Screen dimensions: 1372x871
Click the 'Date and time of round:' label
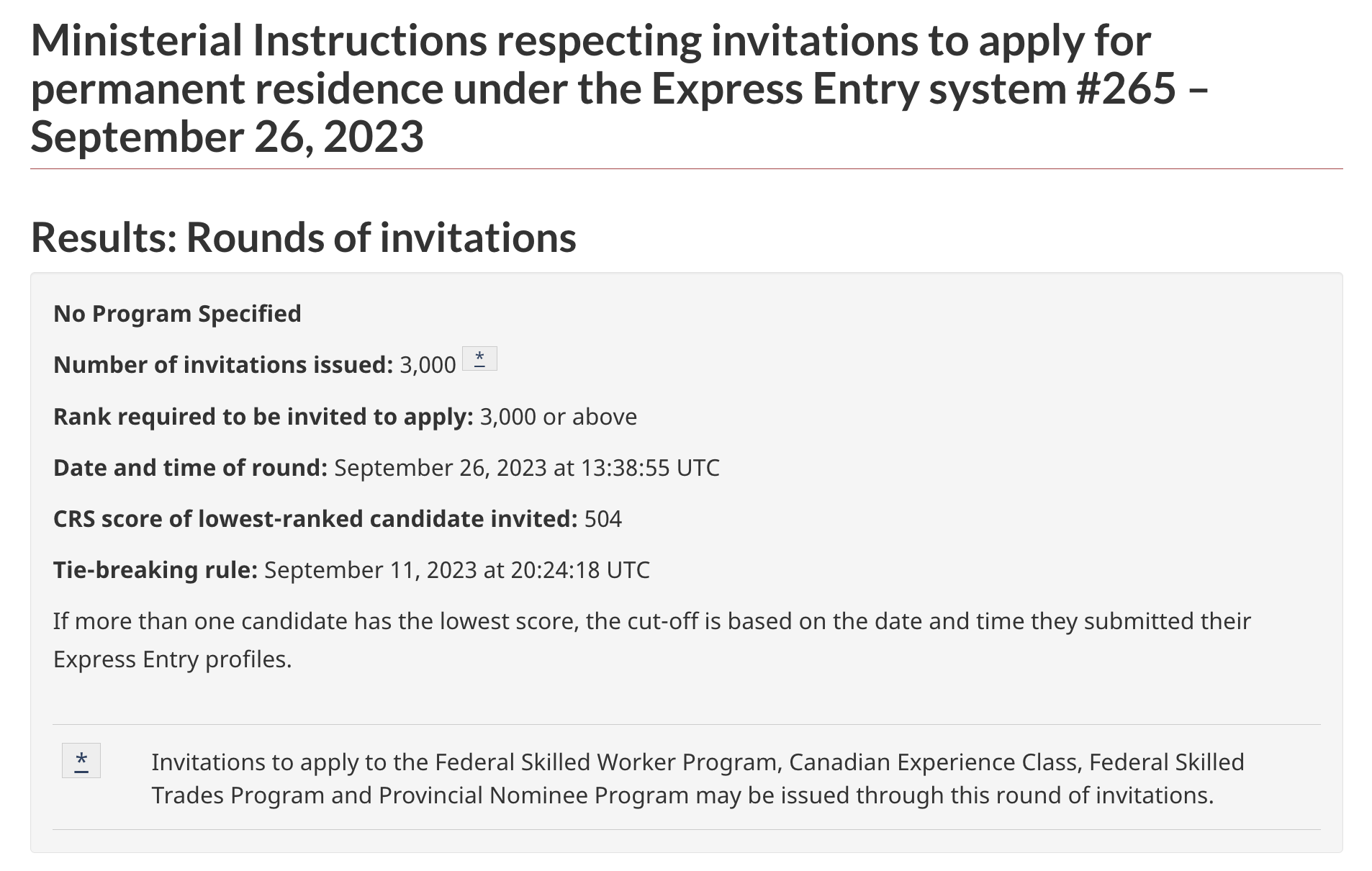pyautogui.click(x=191, y=468)
